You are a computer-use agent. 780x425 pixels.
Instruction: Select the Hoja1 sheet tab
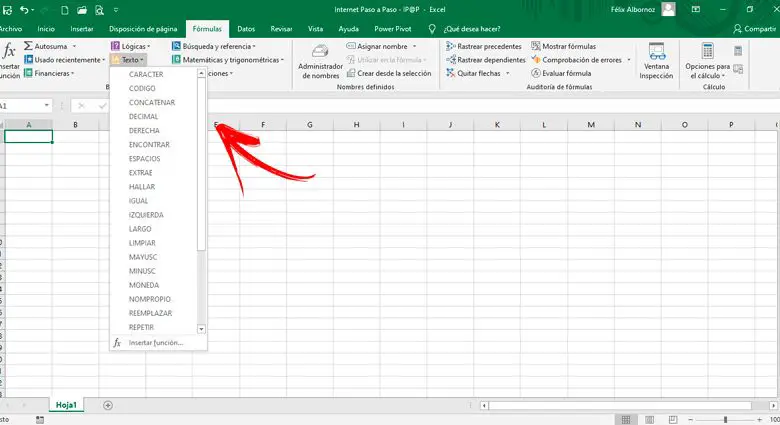coord(66,405)
